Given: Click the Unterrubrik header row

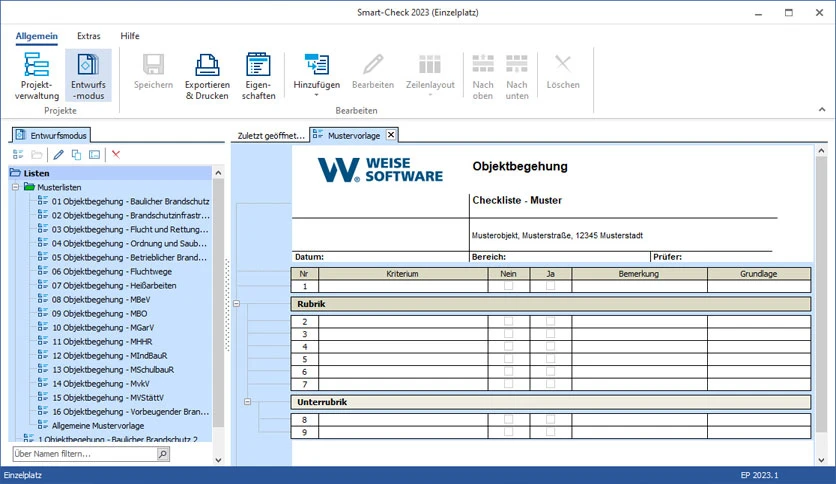Looking at the screenshot, I should (x=551, y=402).
